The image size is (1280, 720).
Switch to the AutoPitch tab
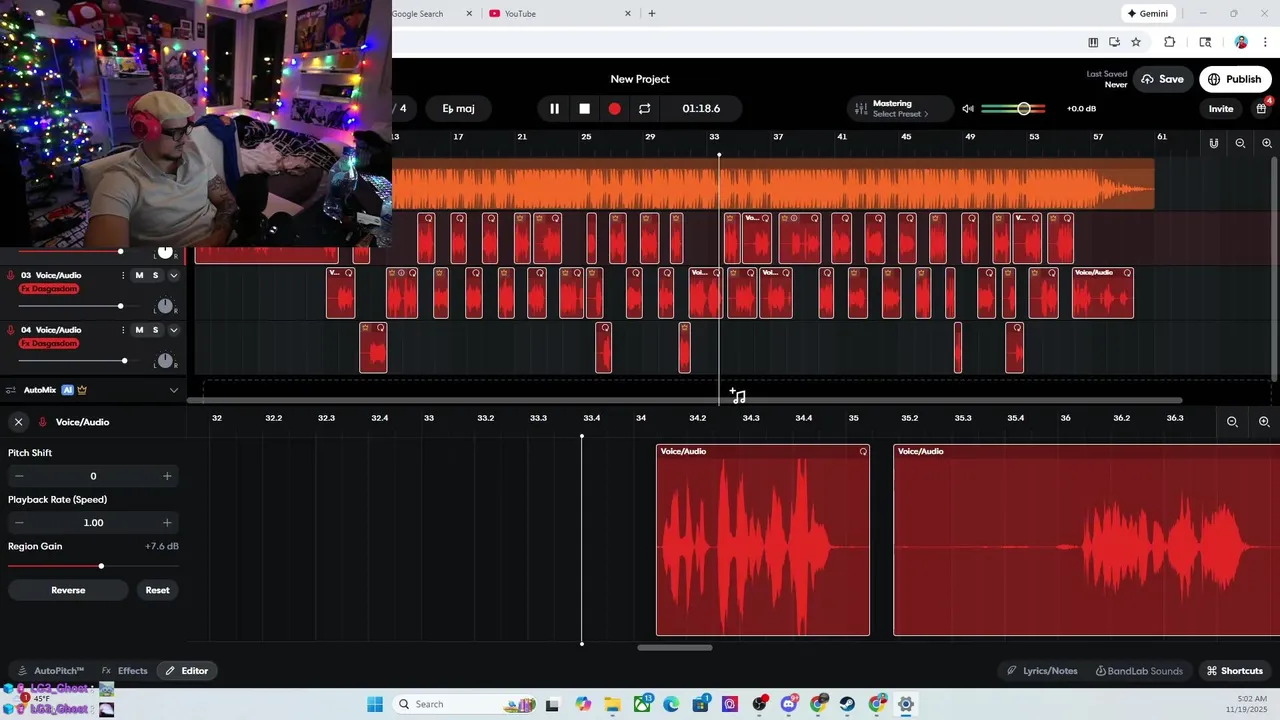click(x=51, y=671)
